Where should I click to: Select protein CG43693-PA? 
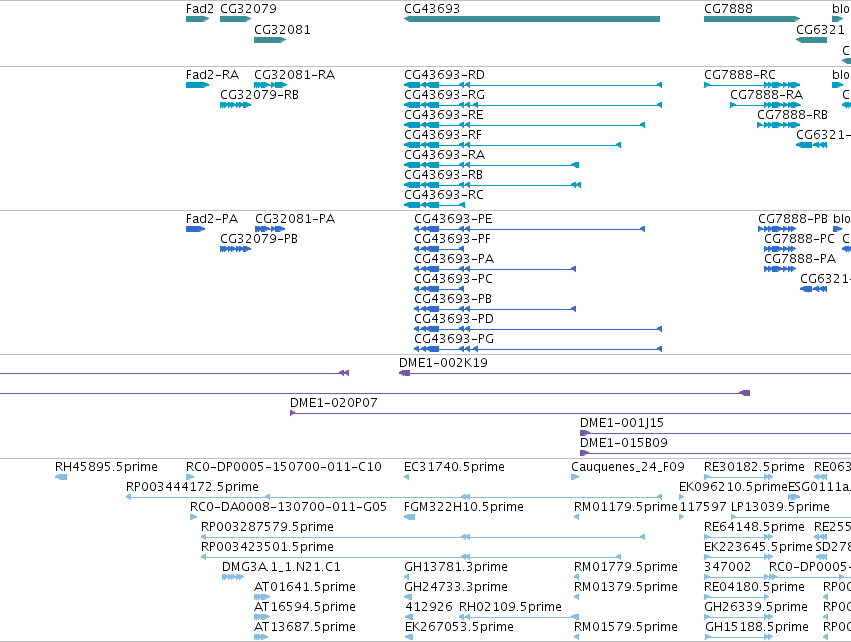(x=495, y=269)
